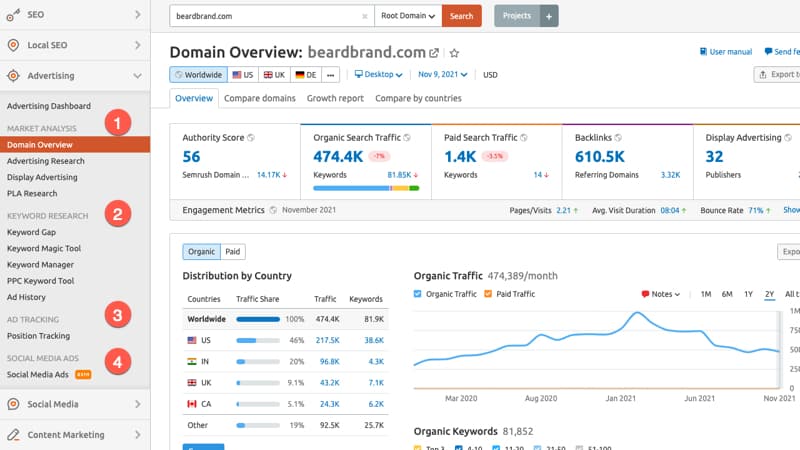Toggle the Organic Traffic checkbox
Viewport: 800px width, 450px height.
click(x=418, y=294)
